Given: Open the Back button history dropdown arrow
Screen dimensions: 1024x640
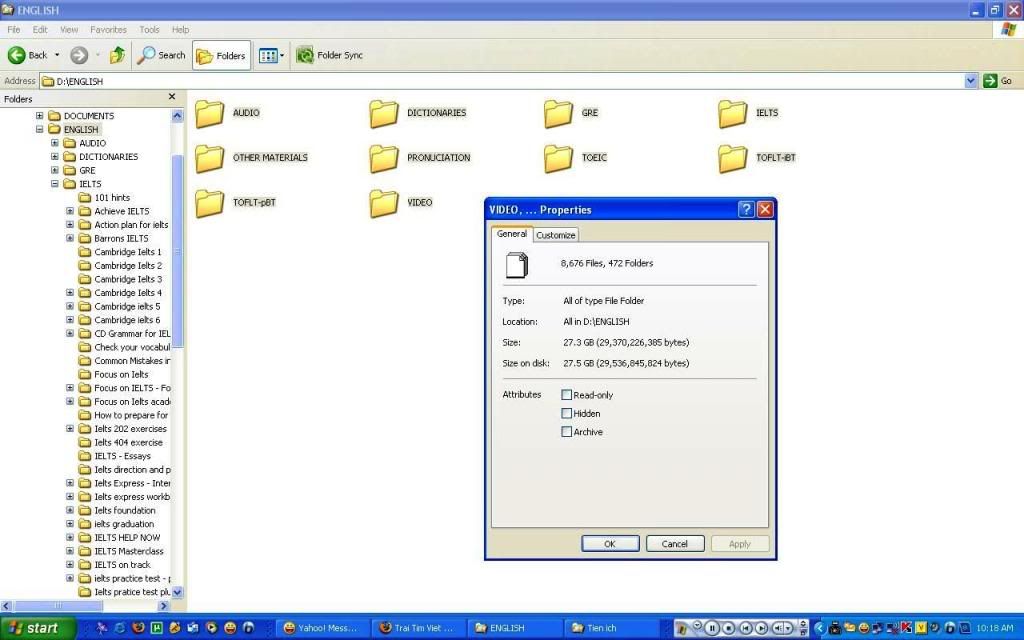Looking at the screenshot, I should pos(57,56).
